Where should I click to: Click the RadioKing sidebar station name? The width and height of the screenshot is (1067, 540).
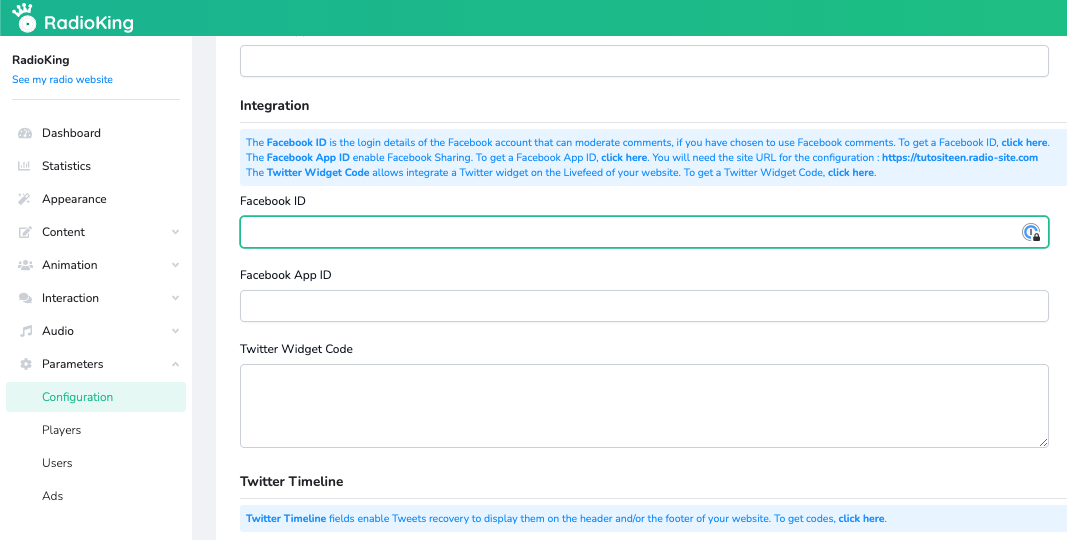41,60
